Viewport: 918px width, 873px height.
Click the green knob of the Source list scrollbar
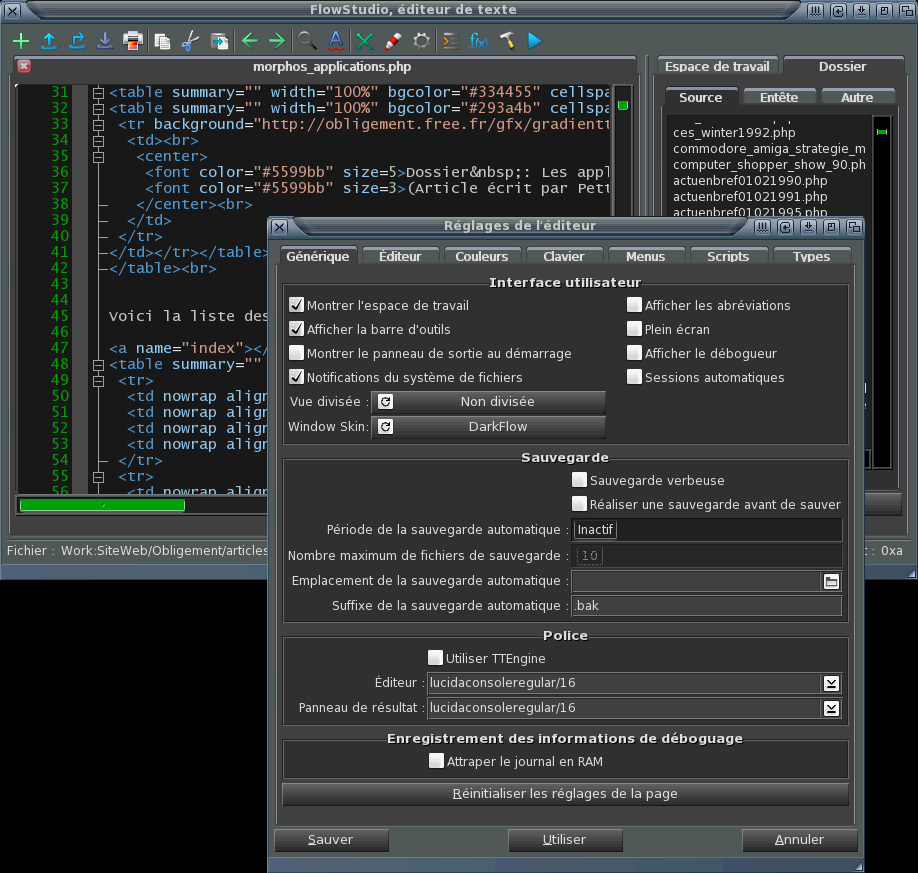882,132
